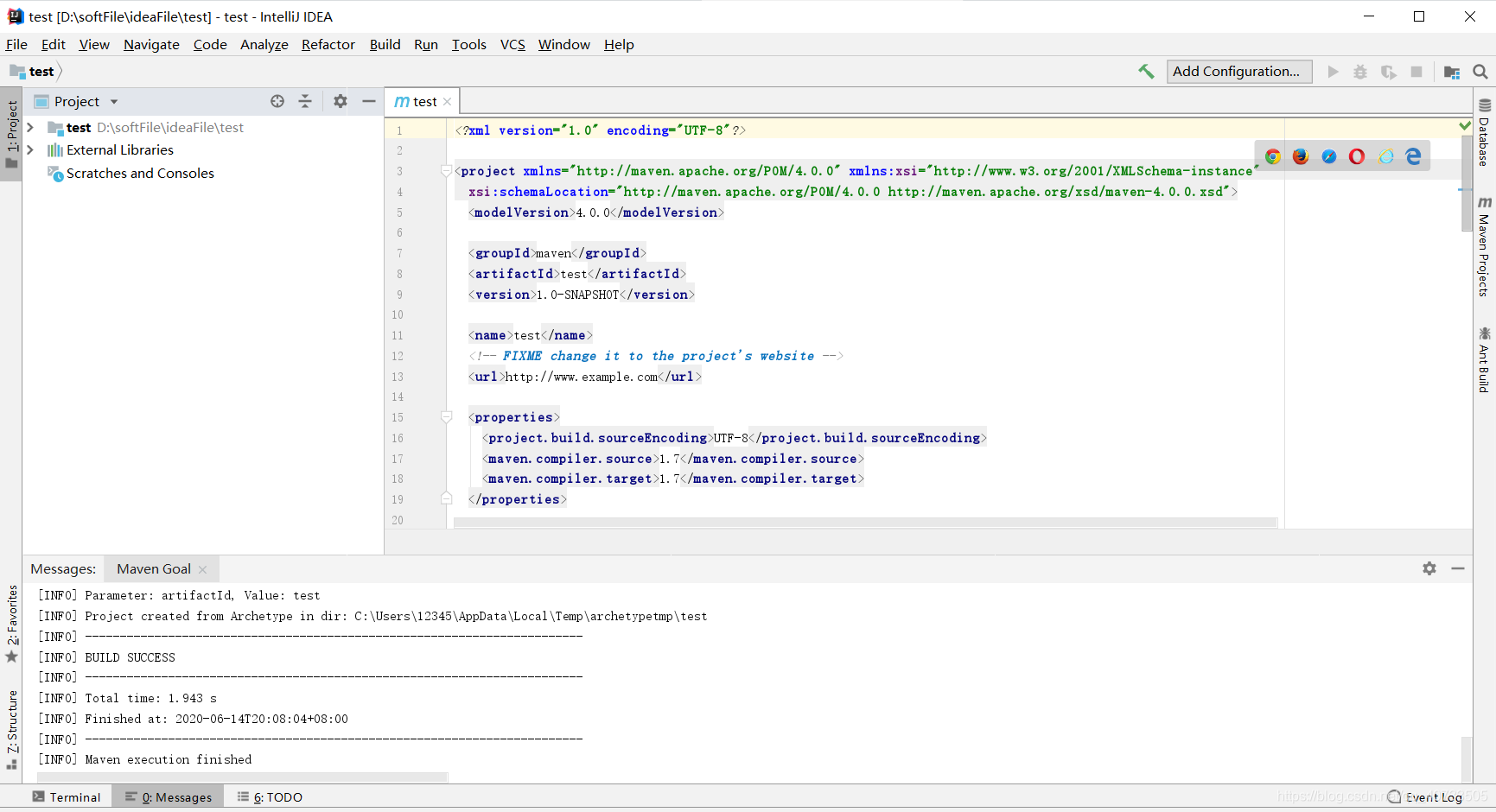Viewport: 1496px width, 812px height.
Task: Click the Maven execution finished message
Action: (169, 759)
